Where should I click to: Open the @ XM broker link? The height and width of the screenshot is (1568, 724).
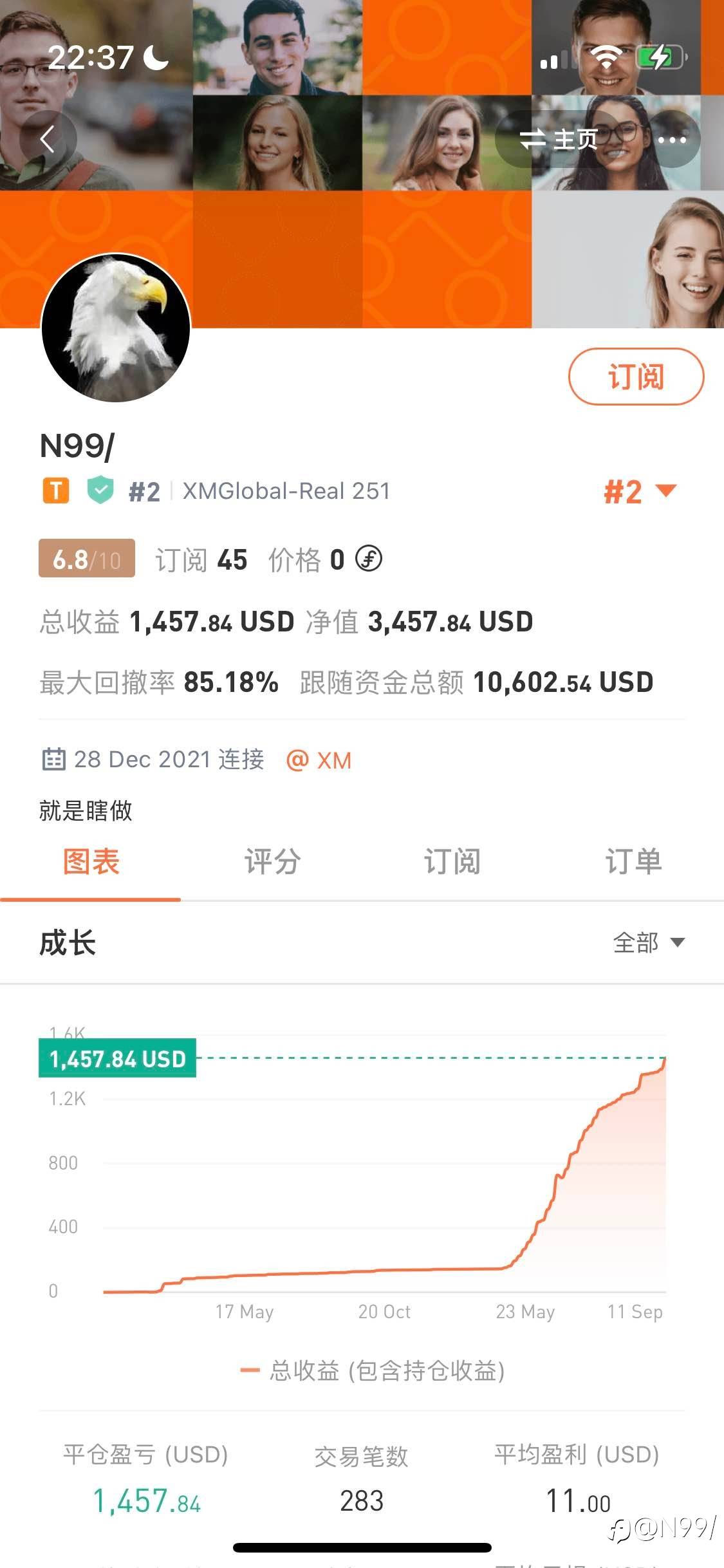319,760
